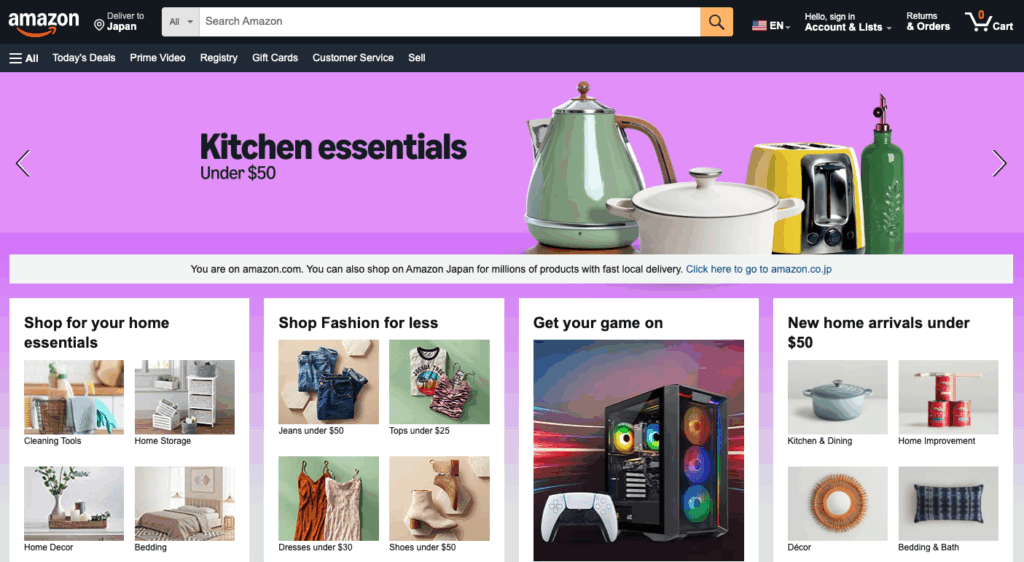Open the shopping cart icon
Viewport: 1024px width, 562px height.
pyautogui.click(x=989, y=22)
